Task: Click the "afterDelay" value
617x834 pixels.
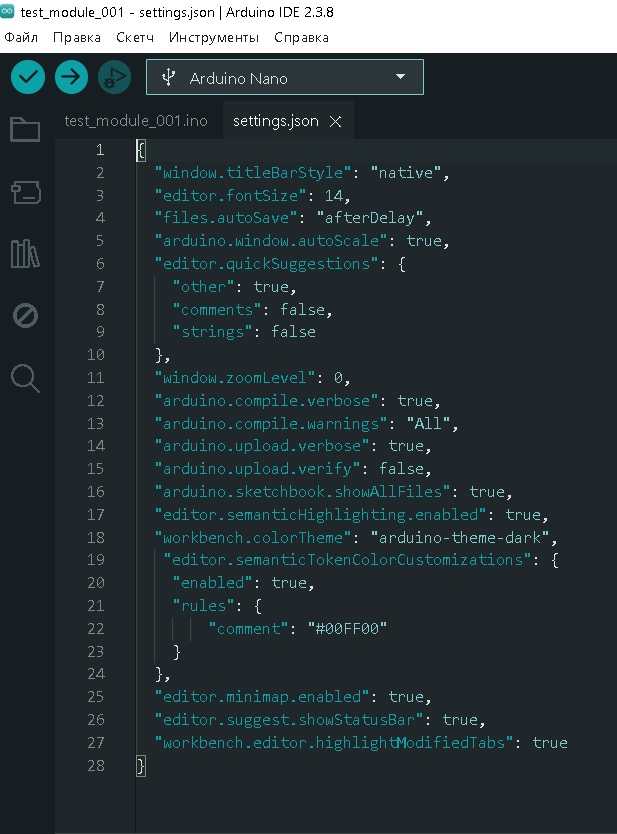Action: 370,218
